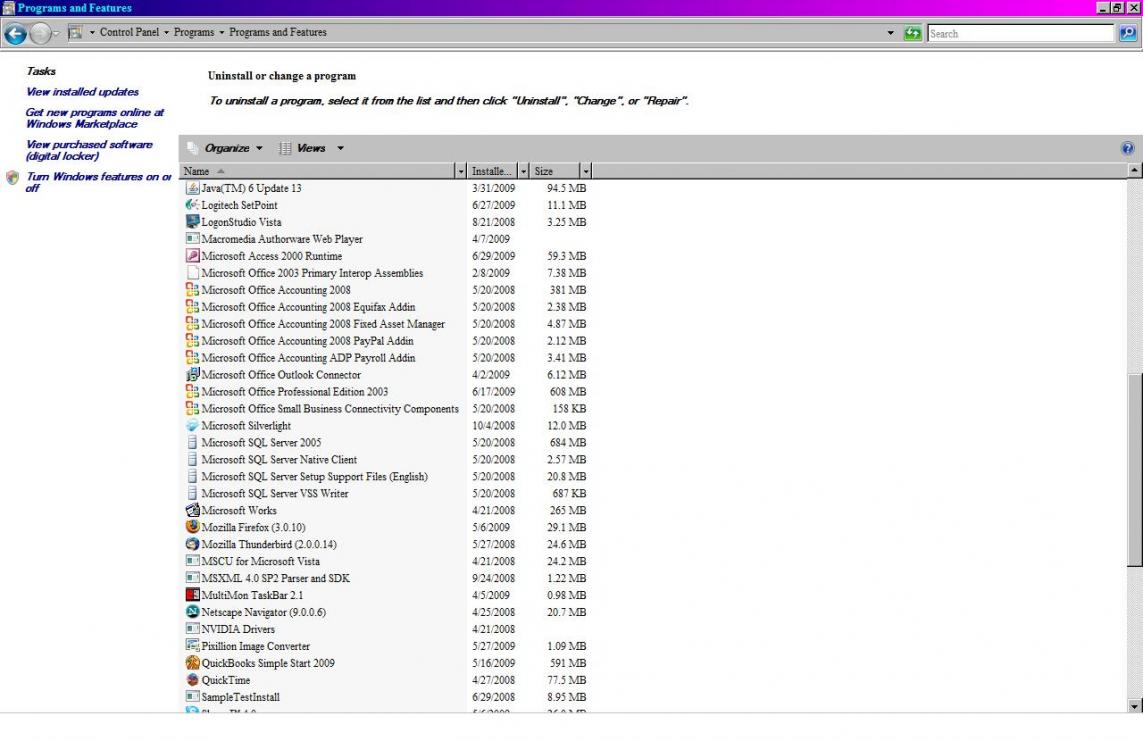Select Macromedia Authorware Web Player row
Screen dimensions: 1143x741
[x=386, y=239]
